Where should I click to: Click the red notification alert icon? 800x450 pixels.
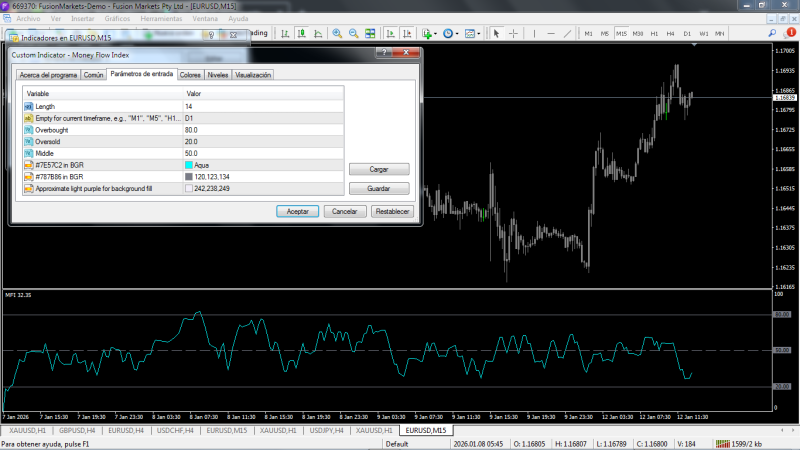pos(790,33)
